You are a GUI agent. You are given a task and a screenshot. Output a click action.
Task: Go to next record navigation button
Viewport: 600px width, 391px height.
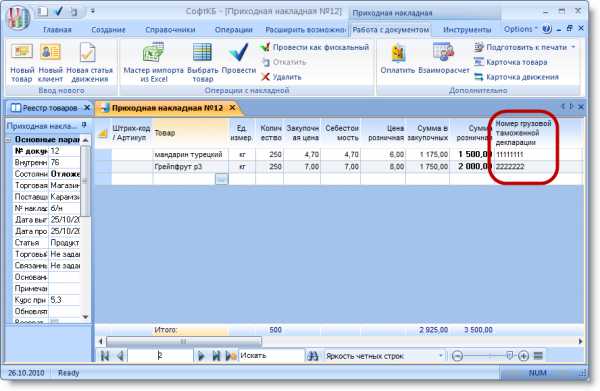click(201, 356)
